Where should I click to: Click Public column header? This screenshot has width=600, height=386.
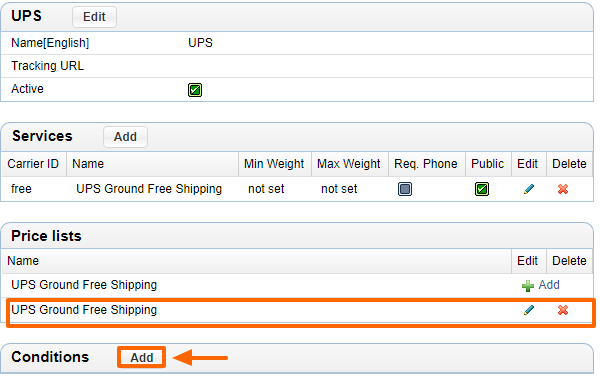coord(487,164)
